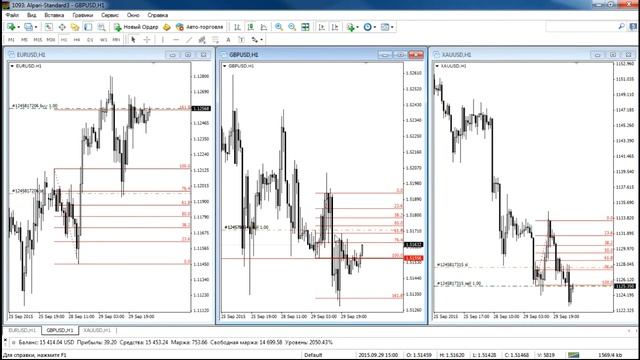Image resolution: width=640 pixels, height=360 pixels.
Task: Select the Equidistant Channel tool
Action: coord(202,40)
